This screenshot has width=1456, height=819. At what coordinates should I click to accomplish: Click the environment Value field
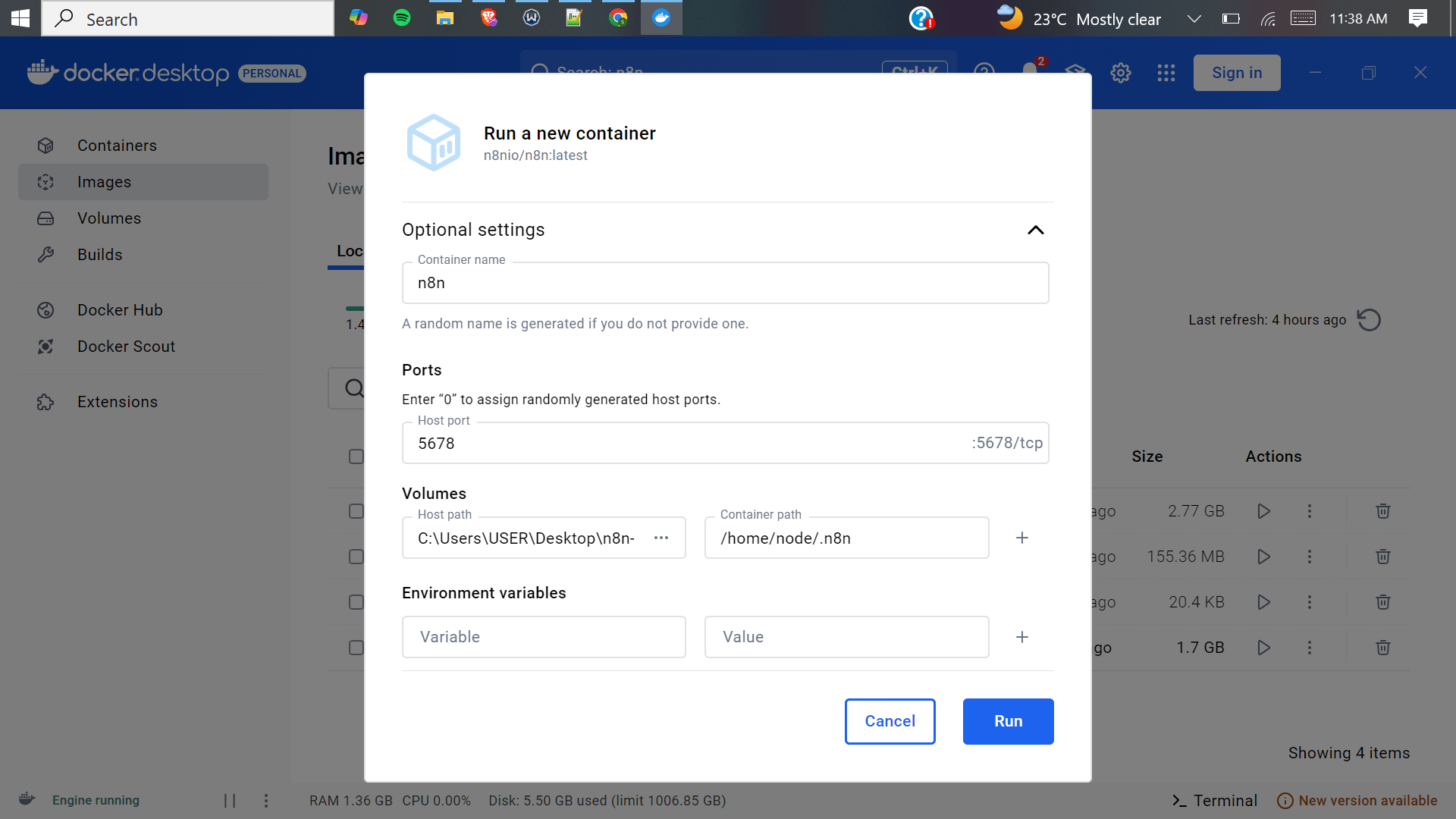846,637
